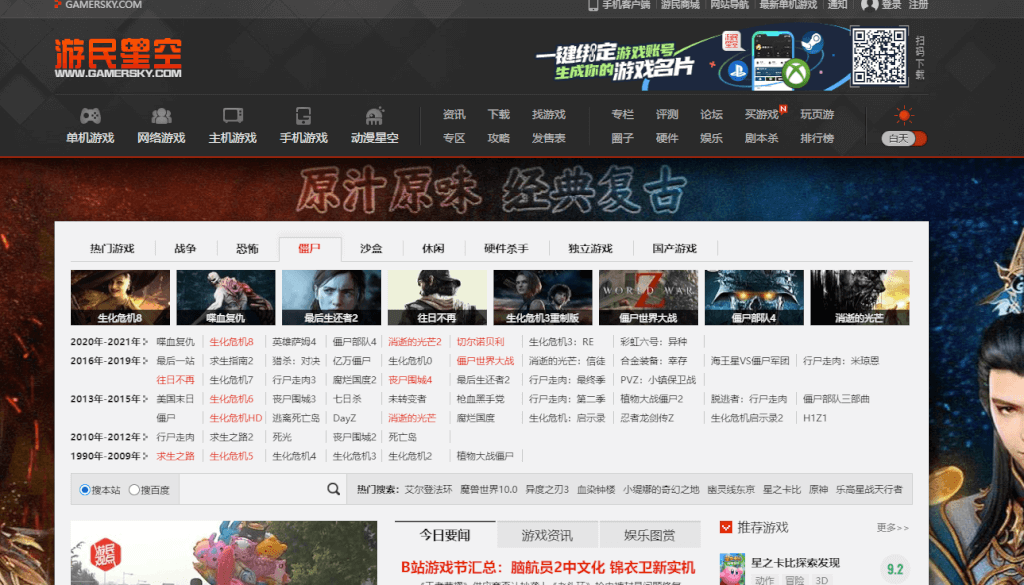
Task: Click 海王星VS僵尸军团 in the game list
Action: tap(750, 360)
